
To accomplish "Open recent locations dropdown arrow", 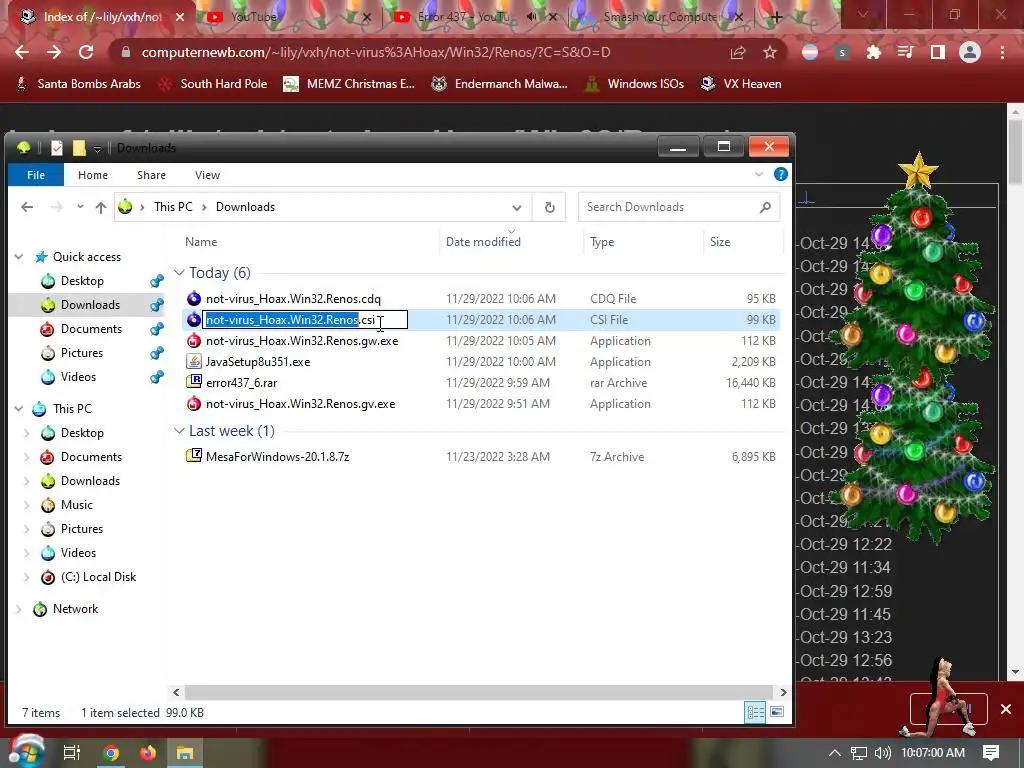I will [80, 207].
